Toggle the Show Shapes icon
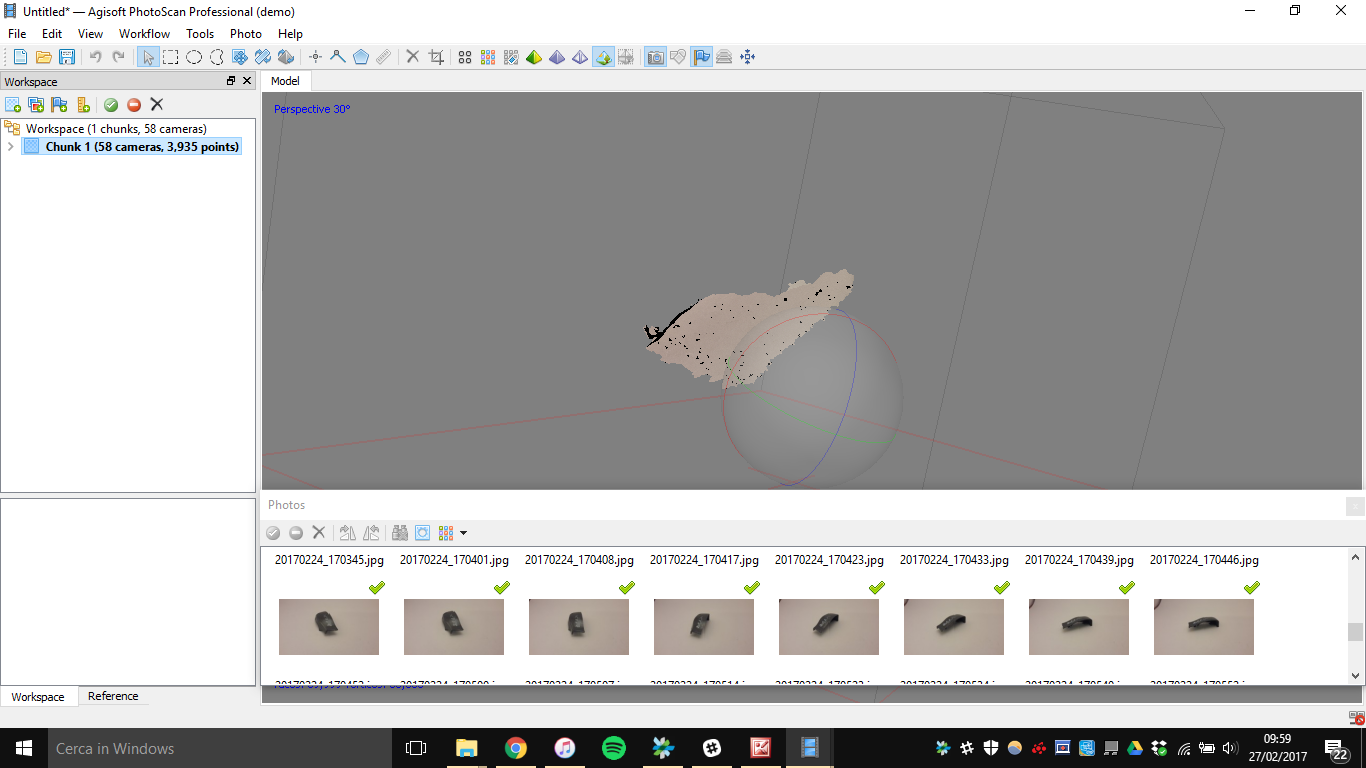Viewport: 1366px width, 768px height. click(x=678, y=57)
